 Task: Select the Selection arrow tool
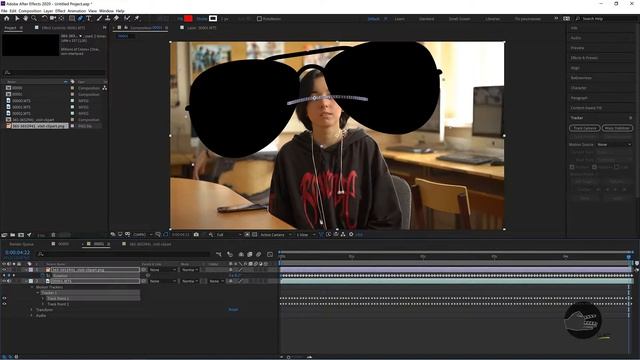click(x=17, y=18)
